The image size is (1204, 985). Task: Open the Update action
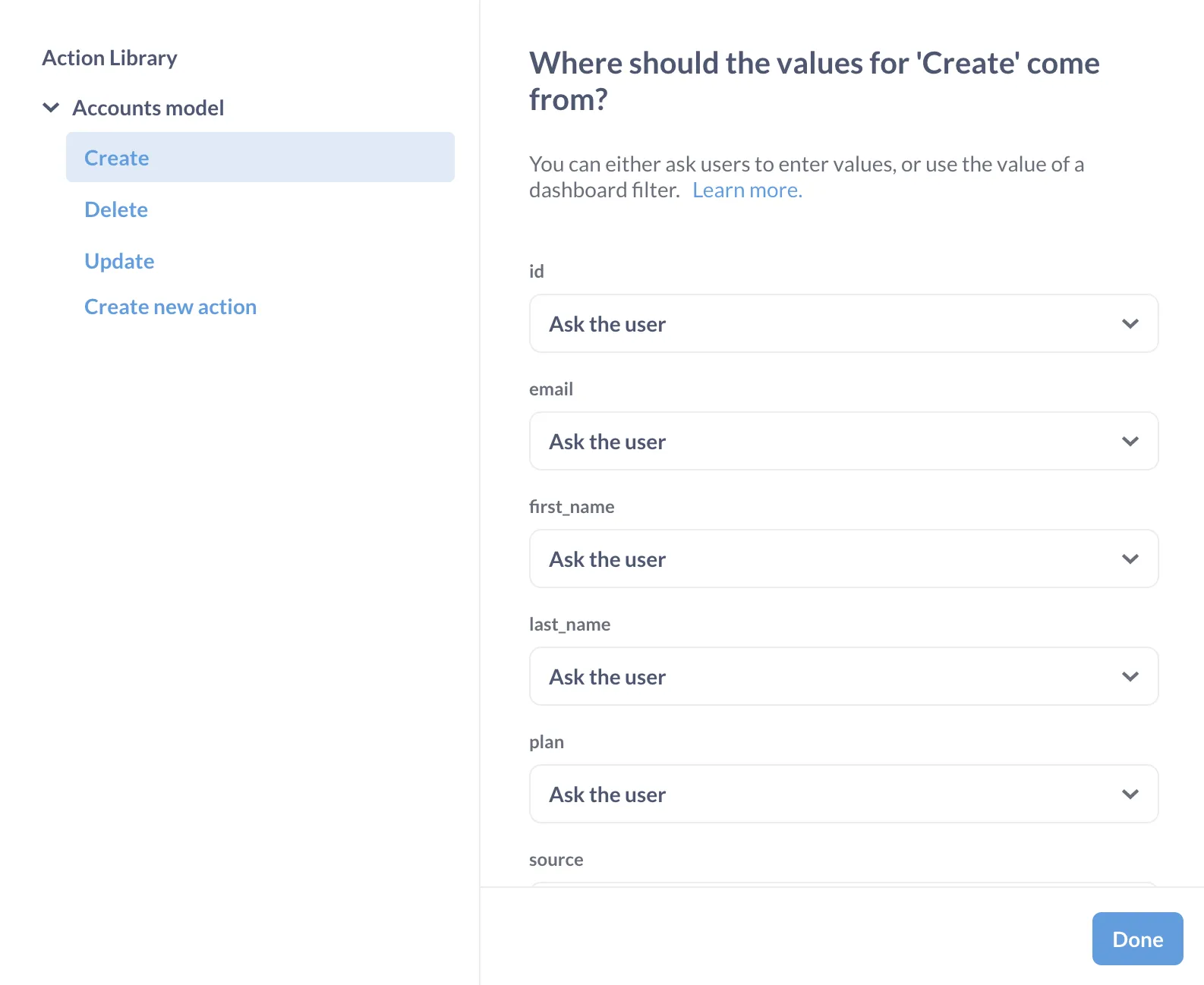119,261
